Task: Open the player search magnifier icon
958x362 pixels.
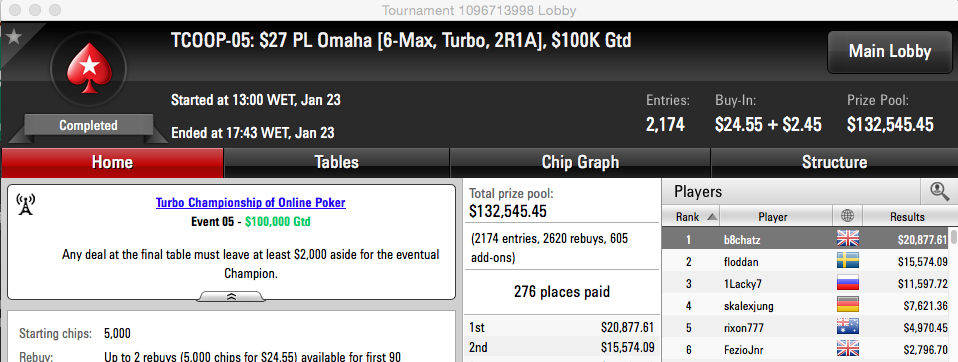Action: (x=939, y=192)
